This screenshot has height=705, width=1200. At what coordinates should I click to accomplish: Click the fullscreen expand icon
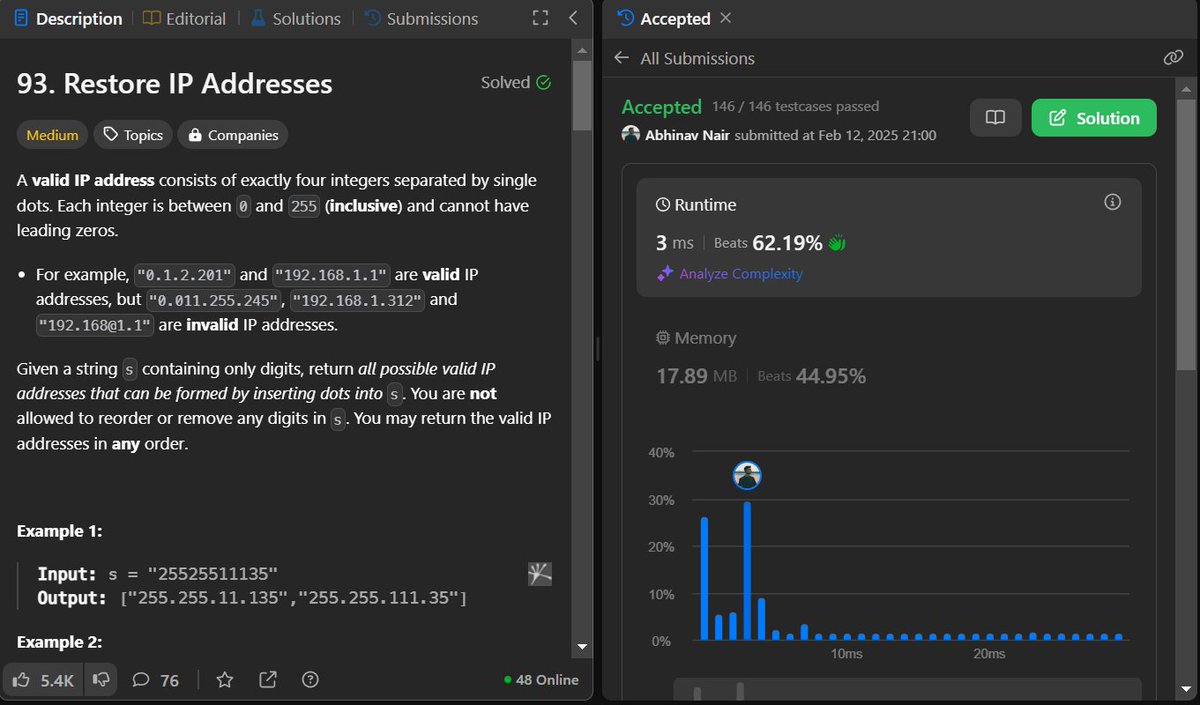click(x=540, y=18)
